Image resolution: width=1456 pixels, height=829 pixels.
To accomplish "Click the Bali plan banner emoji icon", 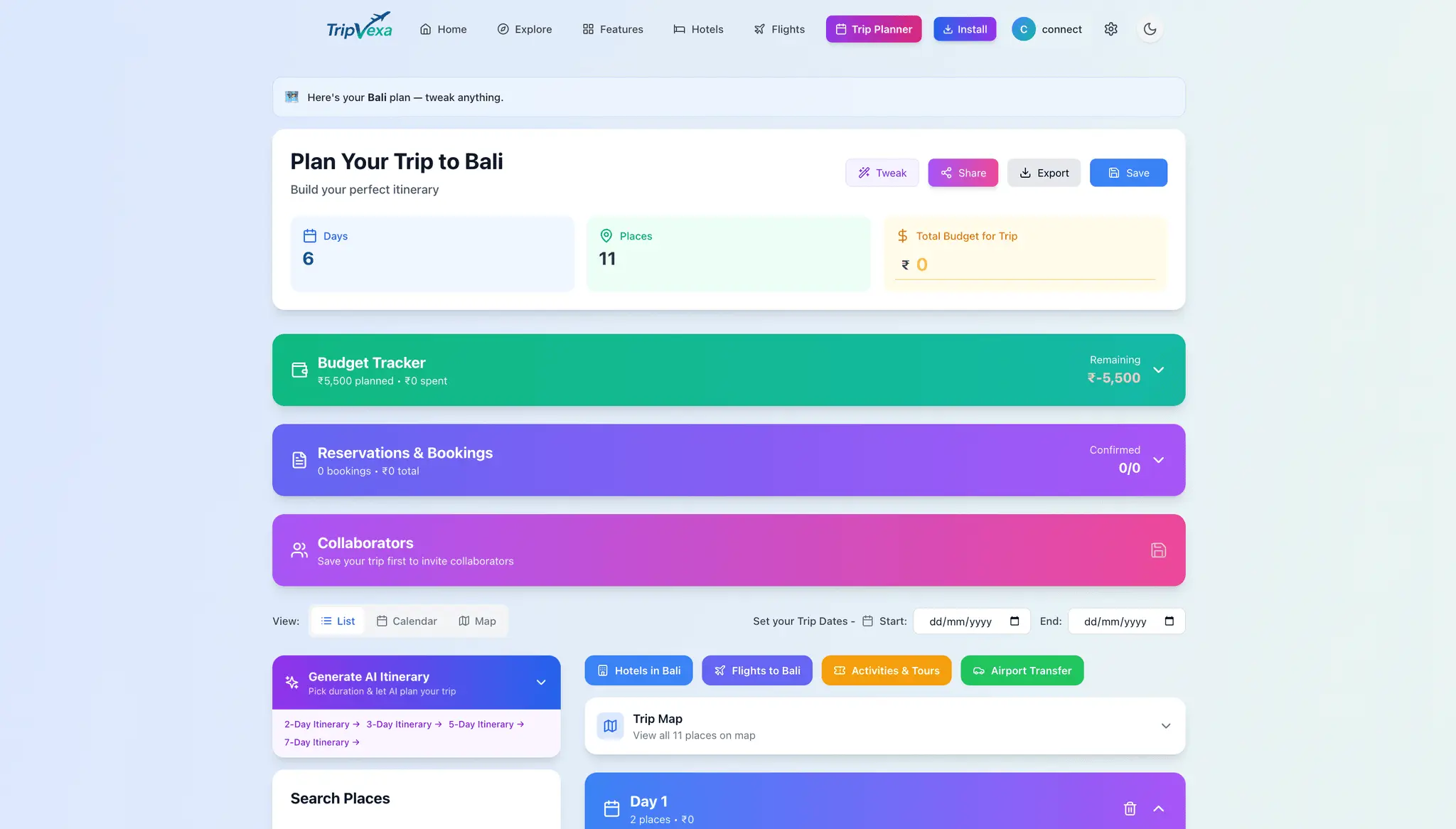I will point(291,97).
